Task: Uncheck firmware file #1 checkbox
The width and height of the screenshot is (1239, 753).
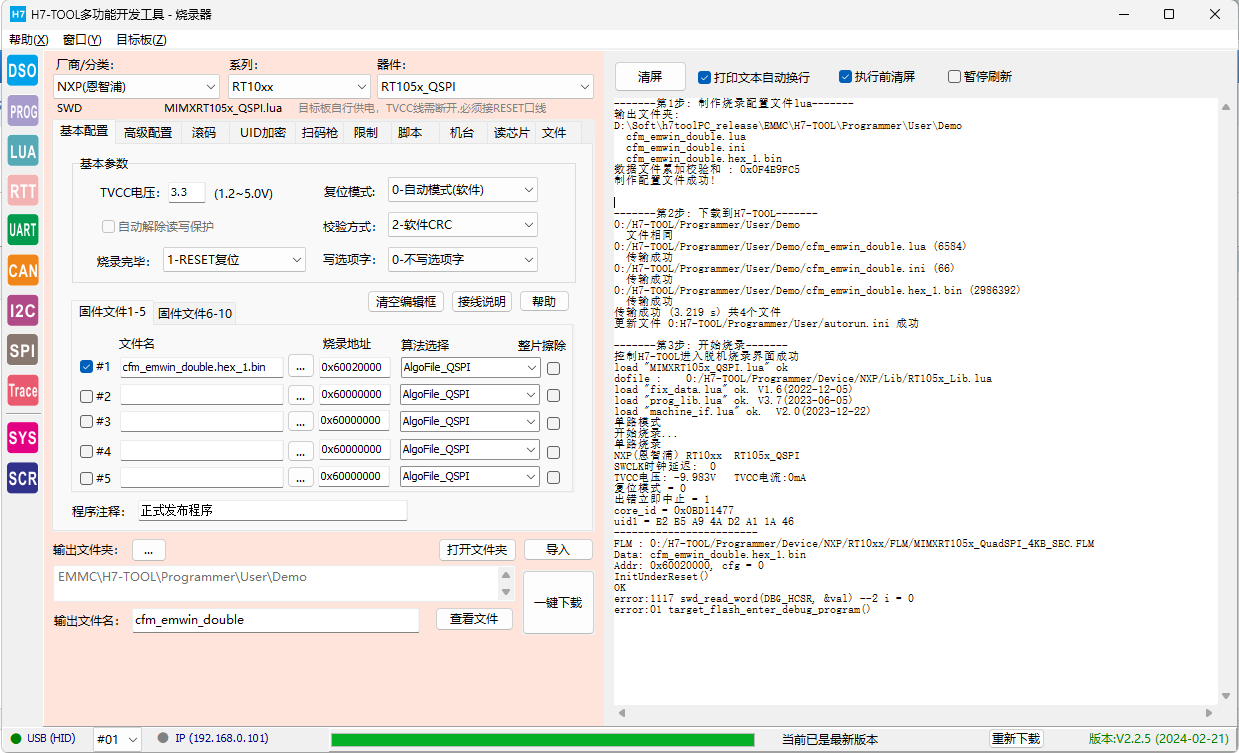Action: pos(86,367)
